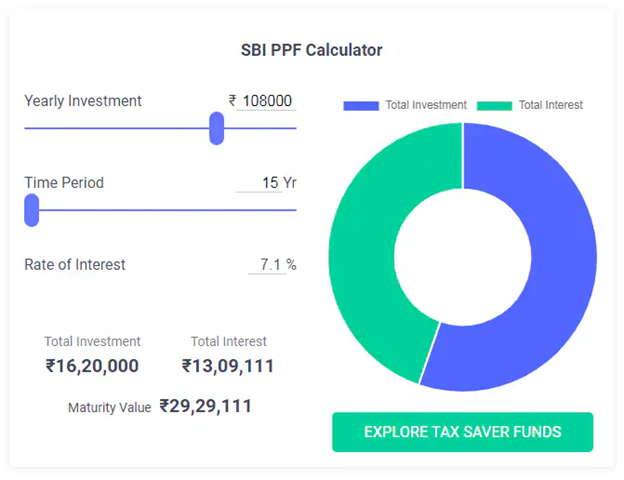
Task: Click the green Total Interest legend swatch
Action: click(x=494, y=105)
